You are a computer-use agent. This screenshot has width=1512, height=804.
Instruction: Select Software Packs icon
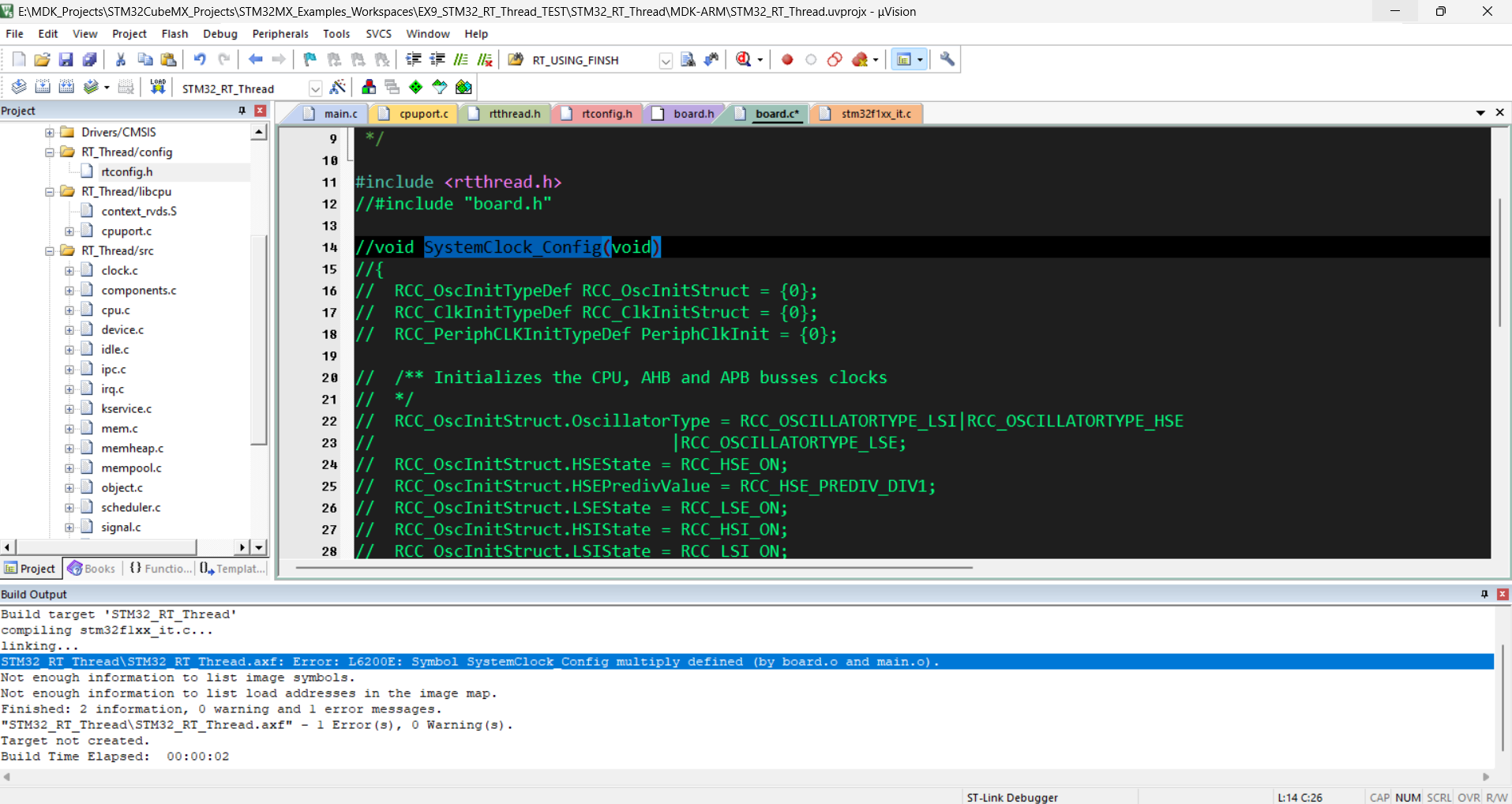(440, 87)
